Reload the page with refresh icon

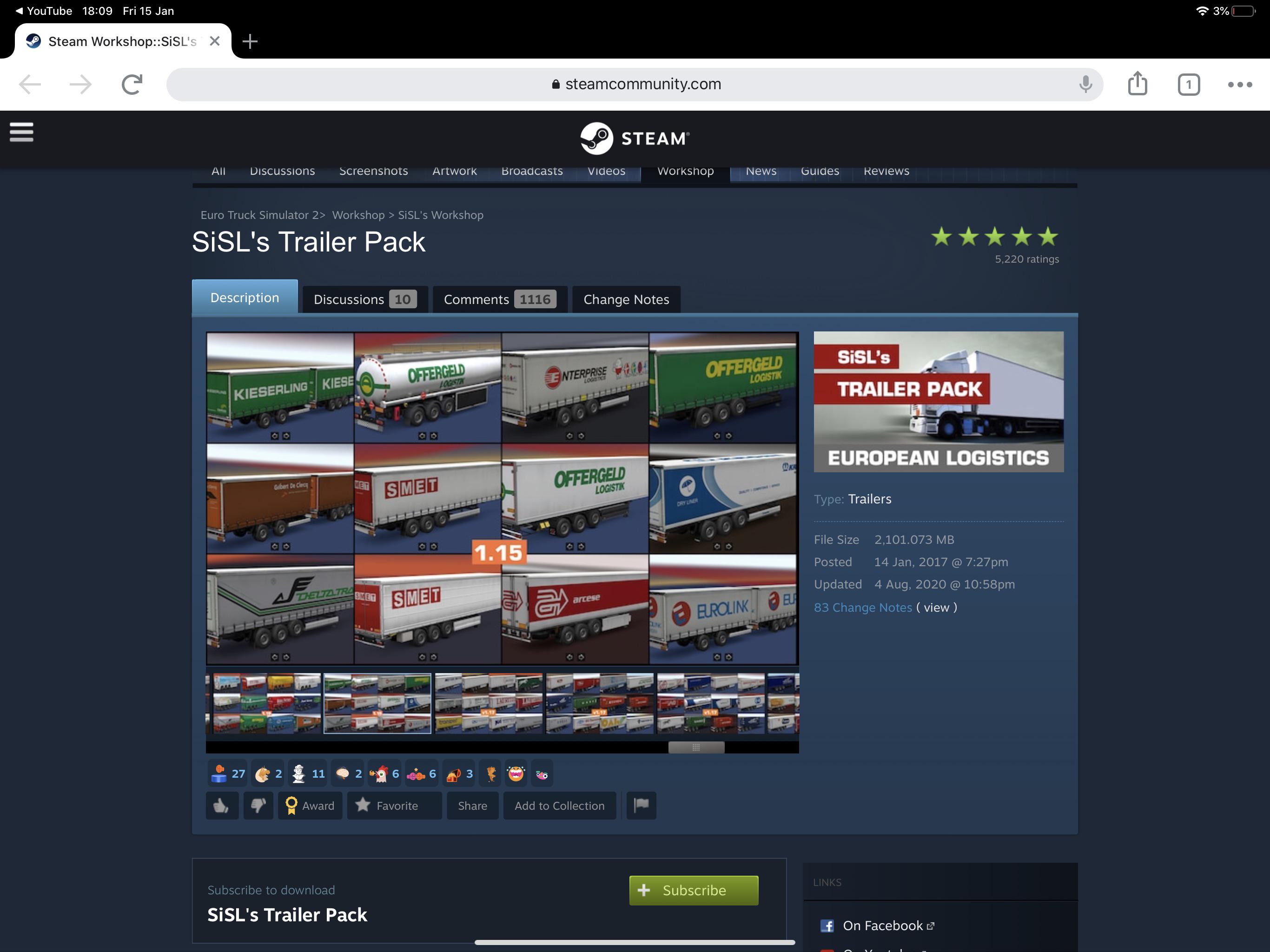click(132, 85)
